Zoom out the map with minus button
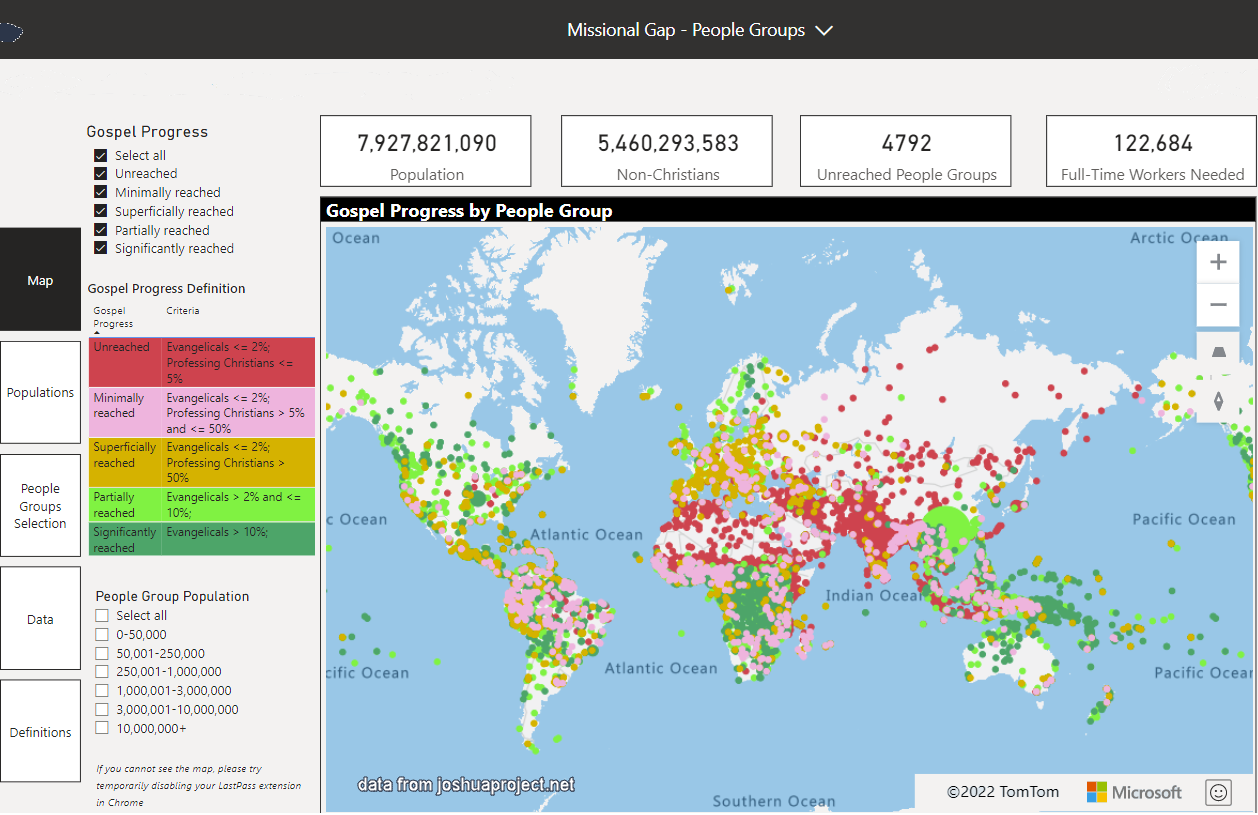 (x=1218, y=305)
